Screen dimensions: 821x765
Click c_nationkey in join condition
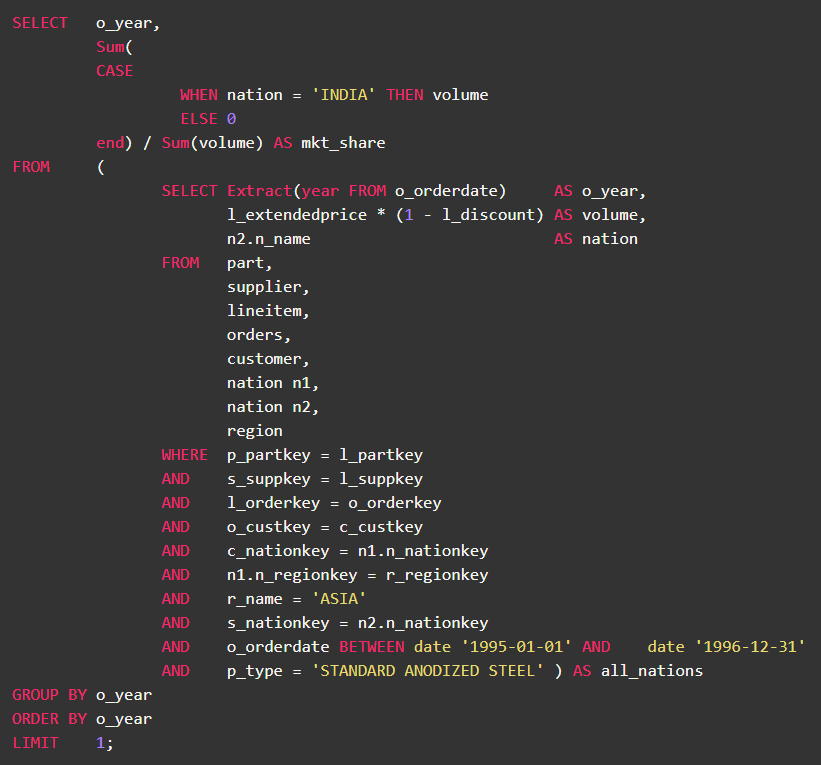pos(278,551)
